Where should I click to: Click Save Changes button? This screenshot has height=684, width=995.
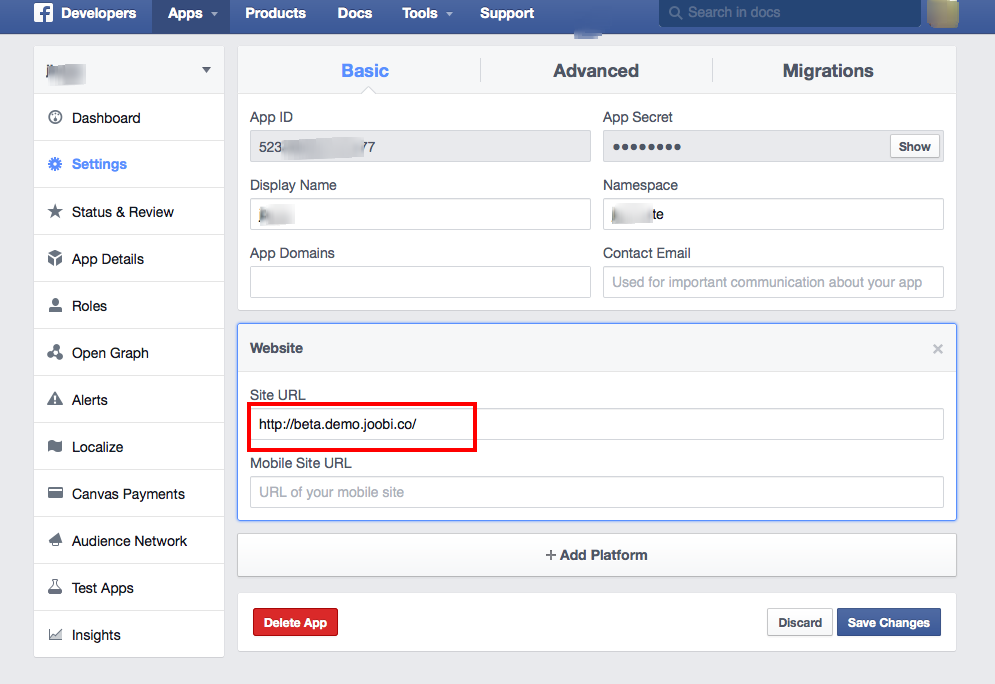coord(888,622)
